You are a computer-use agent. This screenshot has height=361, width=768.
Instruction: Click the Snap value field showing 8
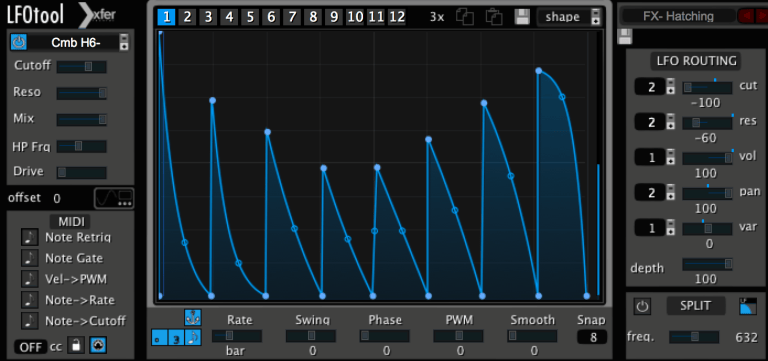(x=592, y=337)
